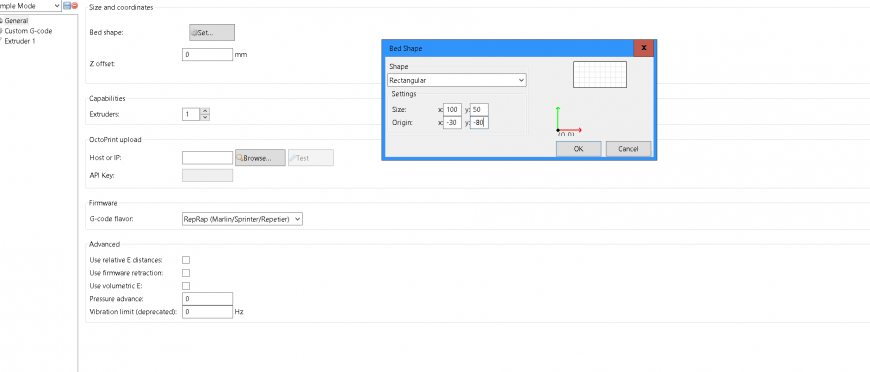
Task: Focus the API Key field
Action: (x=207, y=175)
